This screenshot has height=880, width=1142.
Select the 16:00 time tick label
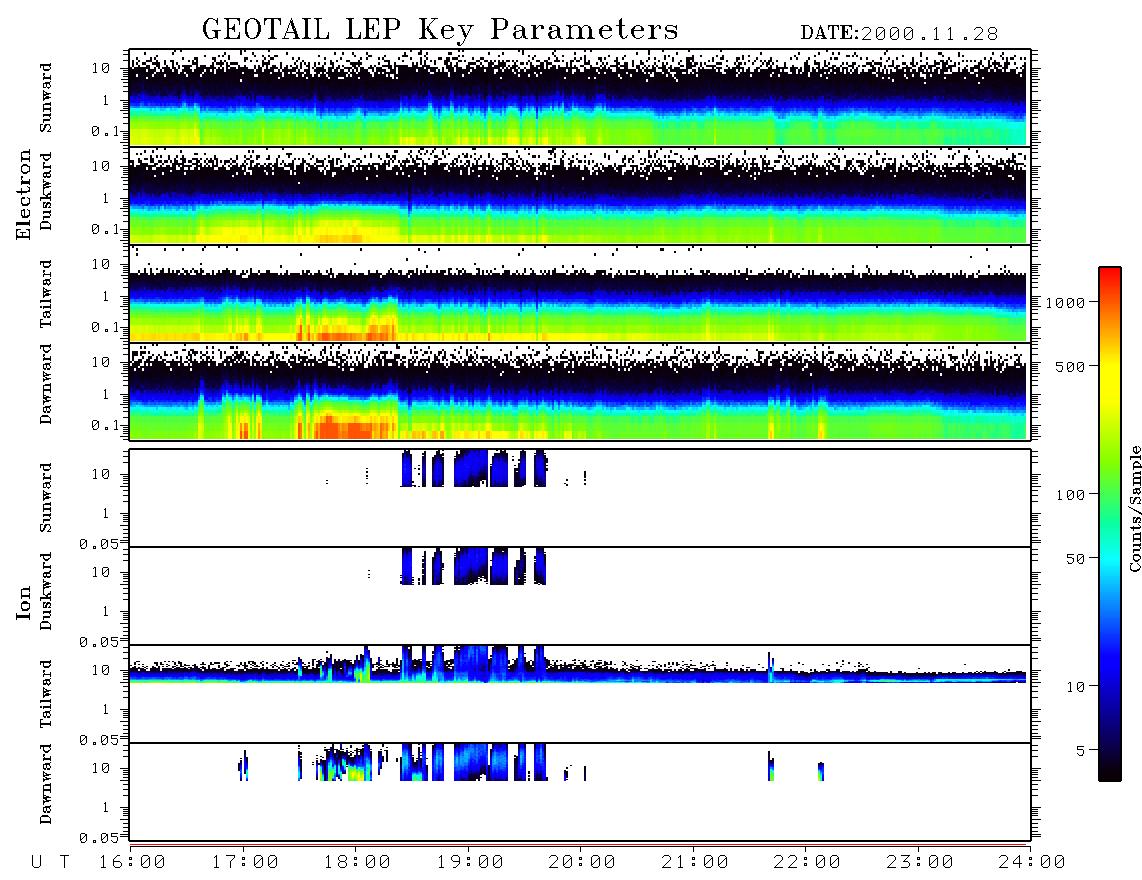[133, 863]
